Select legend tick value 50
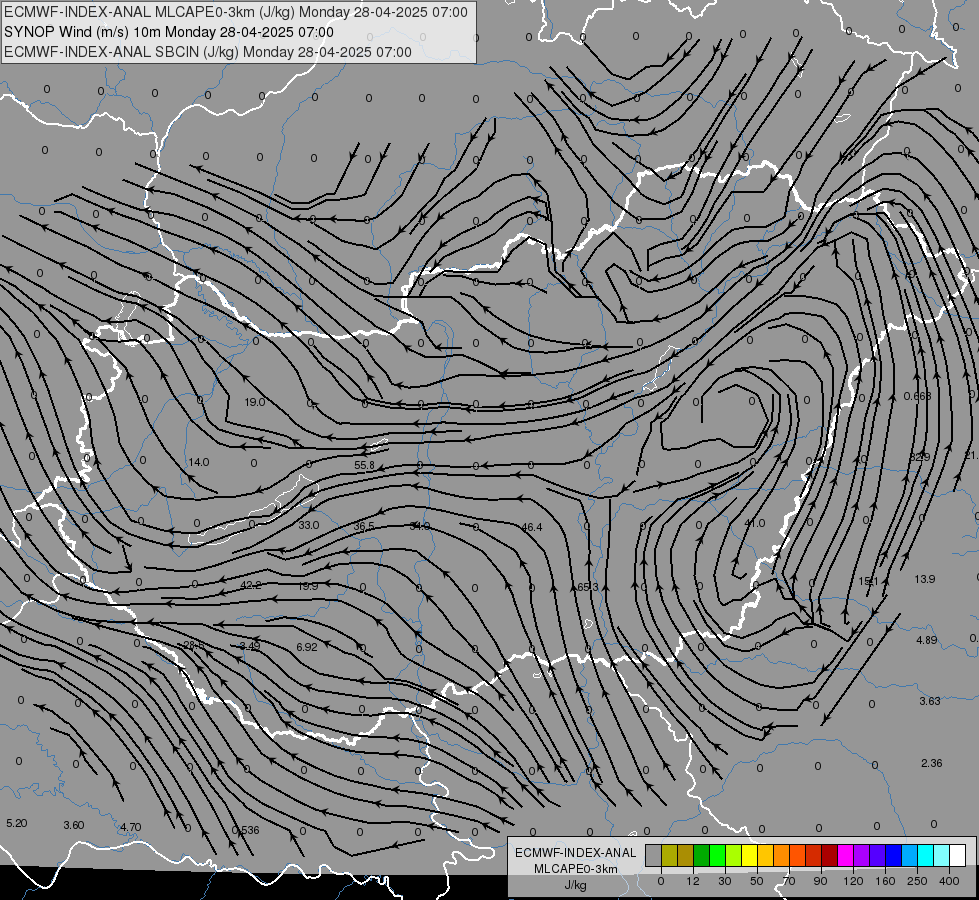979x900 pixels. click(756, 881)
